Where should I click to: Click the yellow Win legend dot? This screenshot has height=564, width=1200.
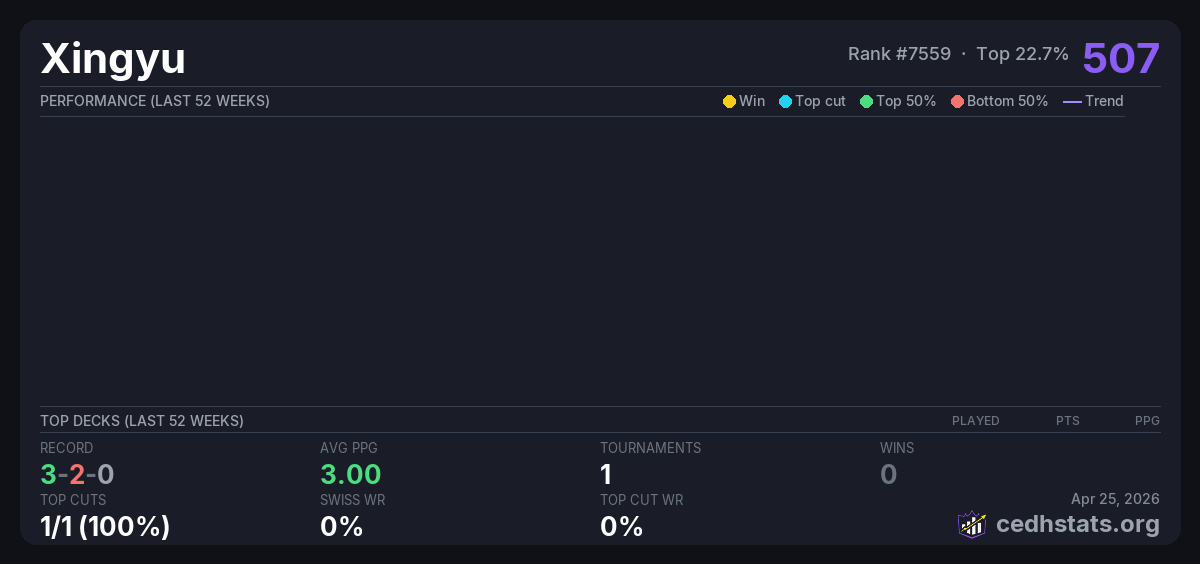point(729,101)
